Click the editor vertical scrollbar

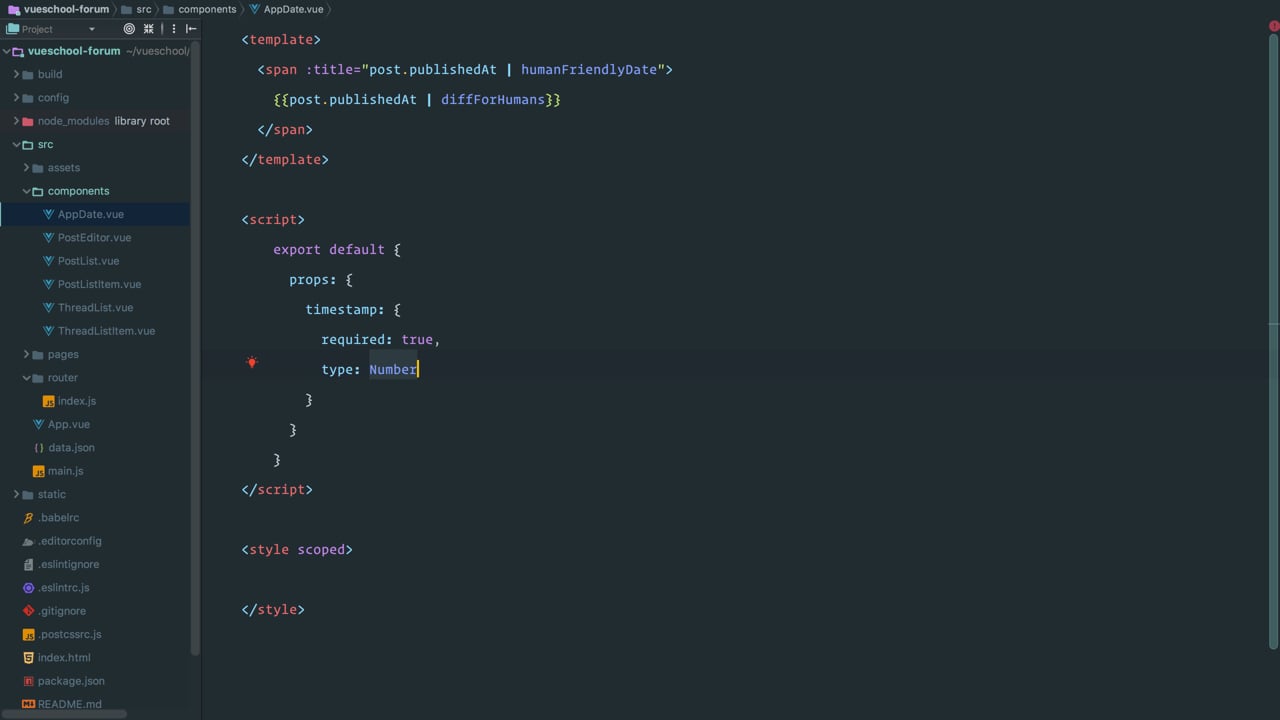(1274, 340)
